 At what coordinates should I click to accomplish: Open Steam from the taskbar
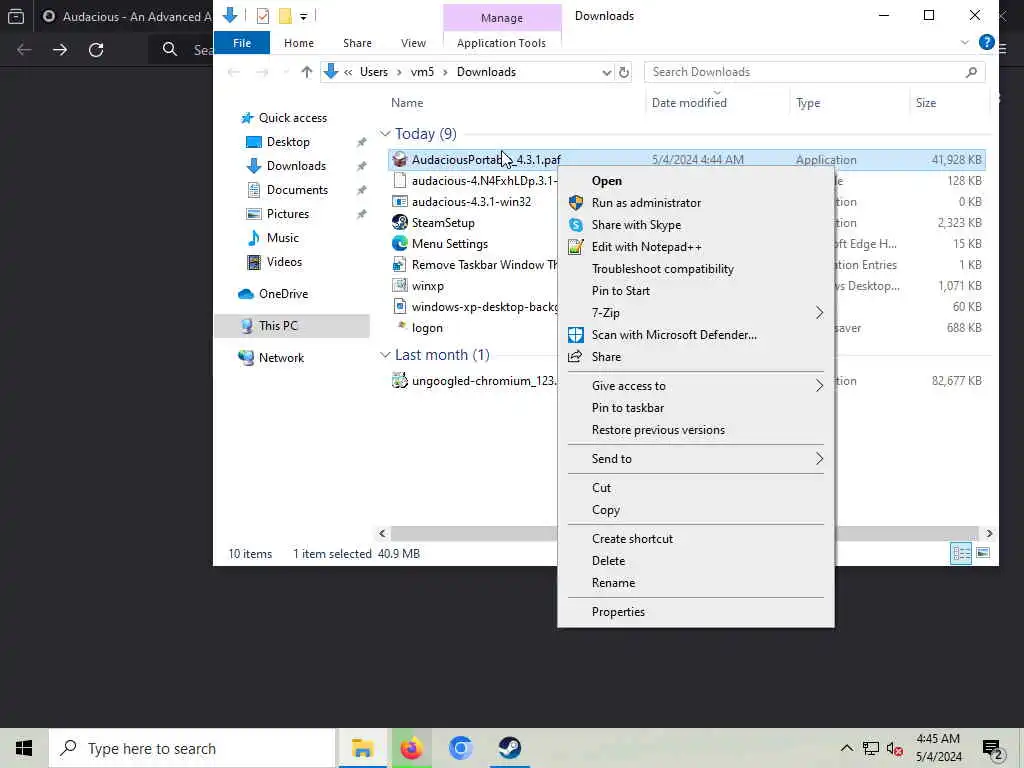coord(509,748)
